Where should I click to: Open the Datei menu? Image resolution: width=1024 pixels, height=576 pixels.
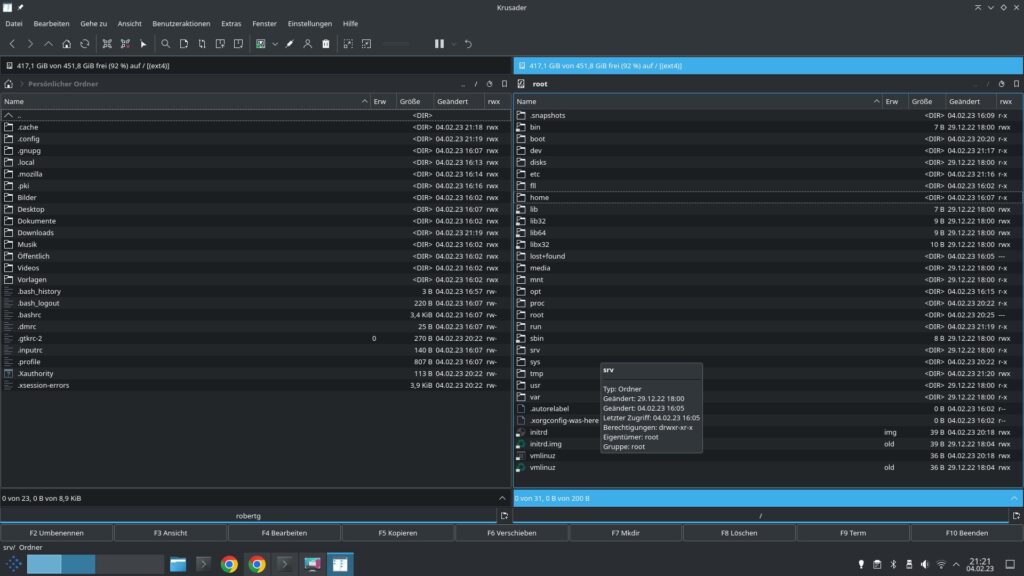pyautogui.click(x=14, y=24)
